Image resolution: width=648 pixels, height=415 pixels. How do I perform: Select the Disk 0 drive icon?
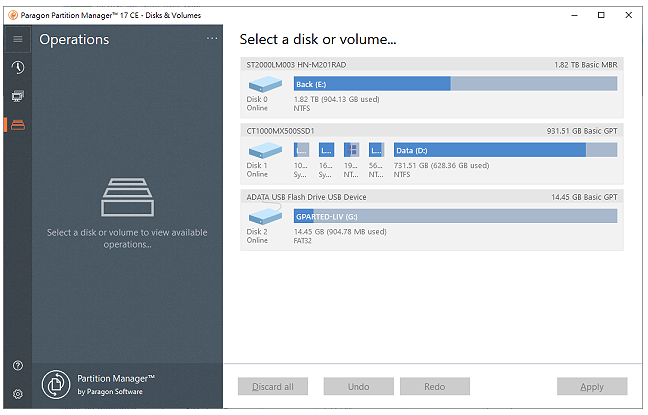(x=265, y=84)
